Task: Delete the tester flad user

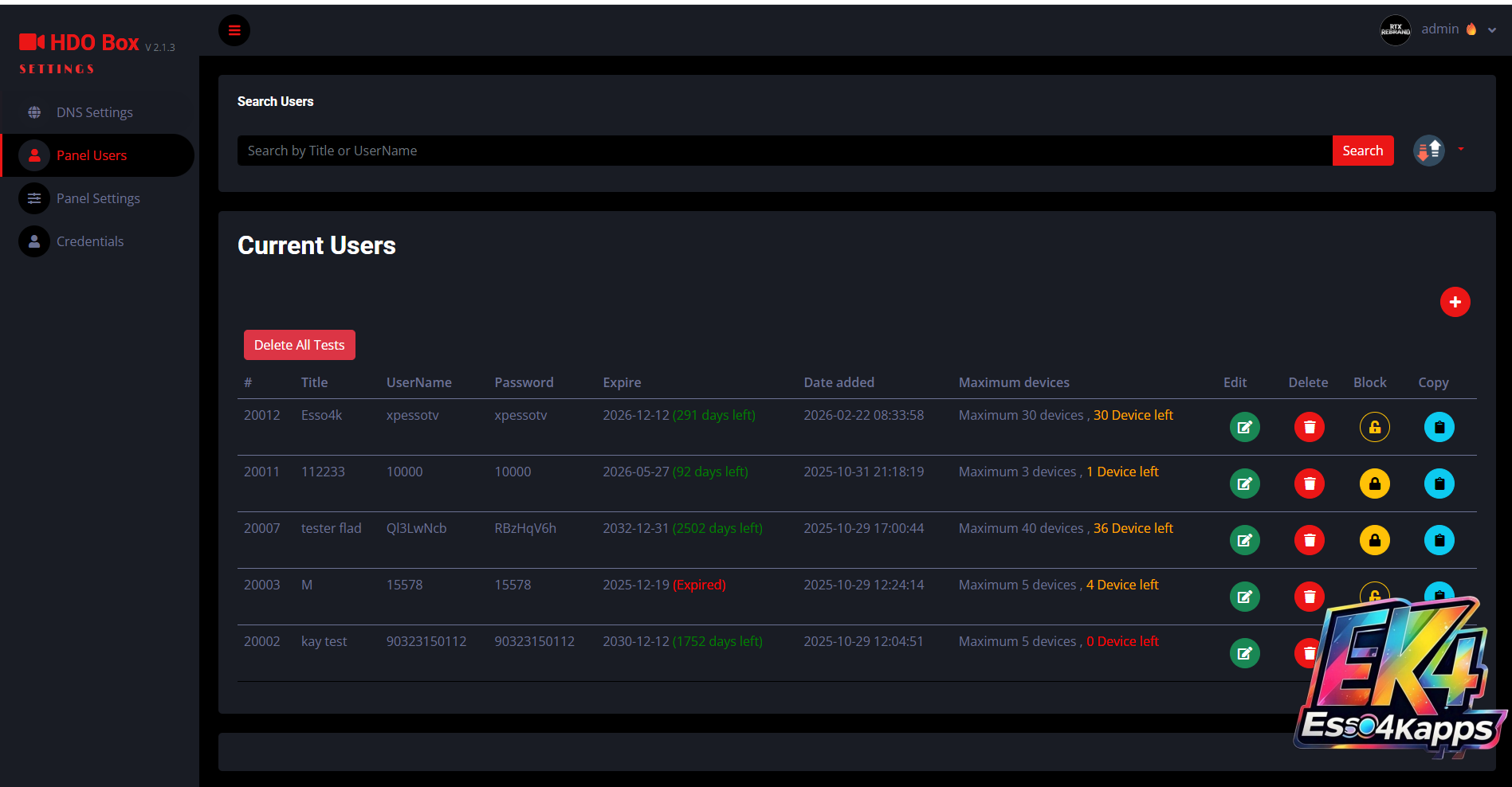Action: coord(1309,540)
